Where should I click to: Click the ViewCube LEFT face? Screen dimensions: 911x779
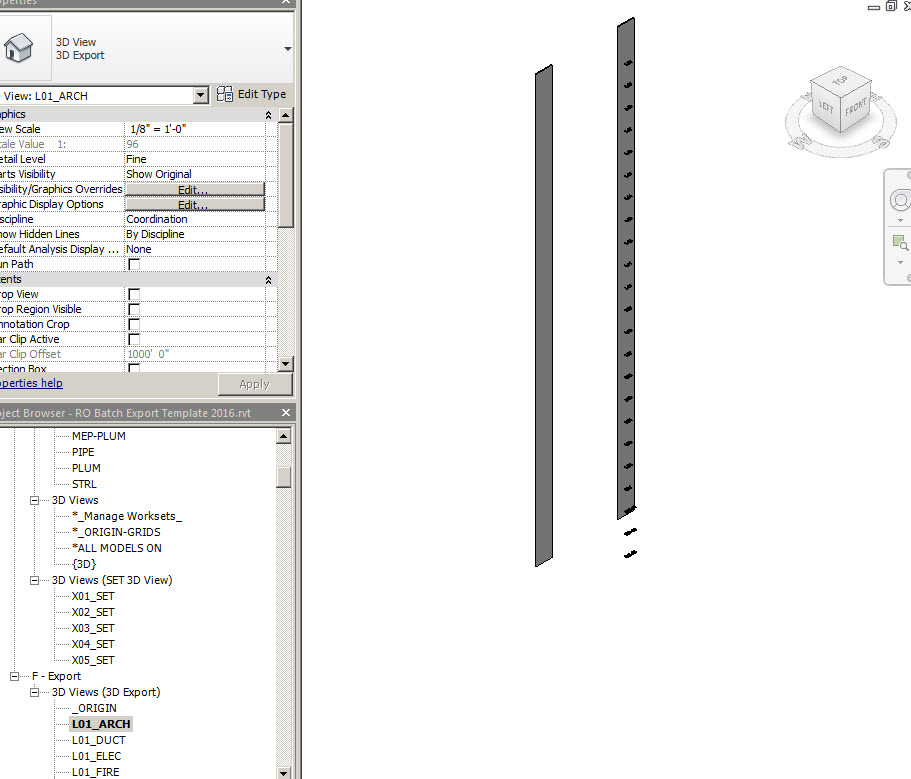coord(826,106)
